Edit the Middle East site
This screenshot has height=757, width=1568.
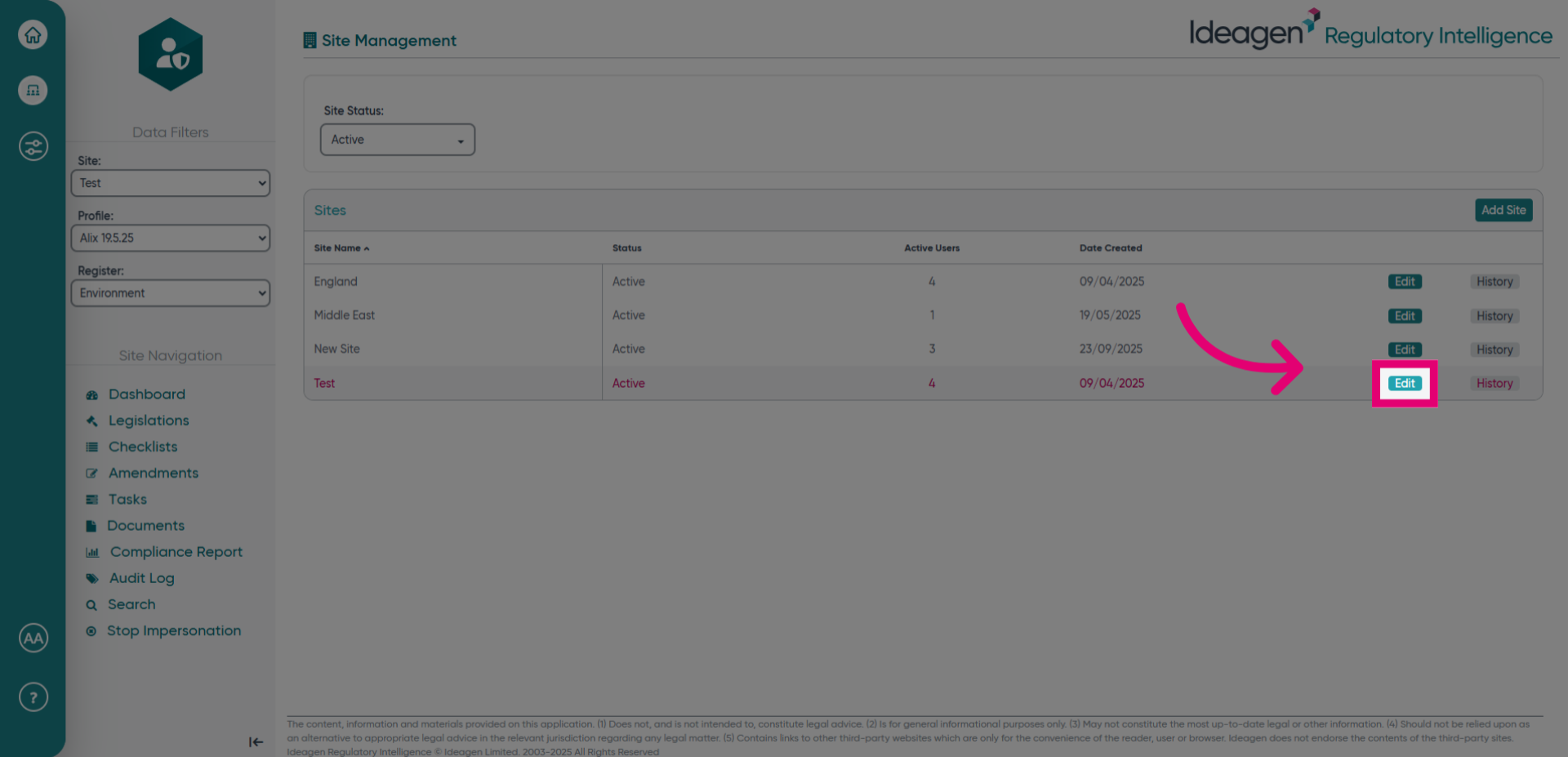[1405, 316]
